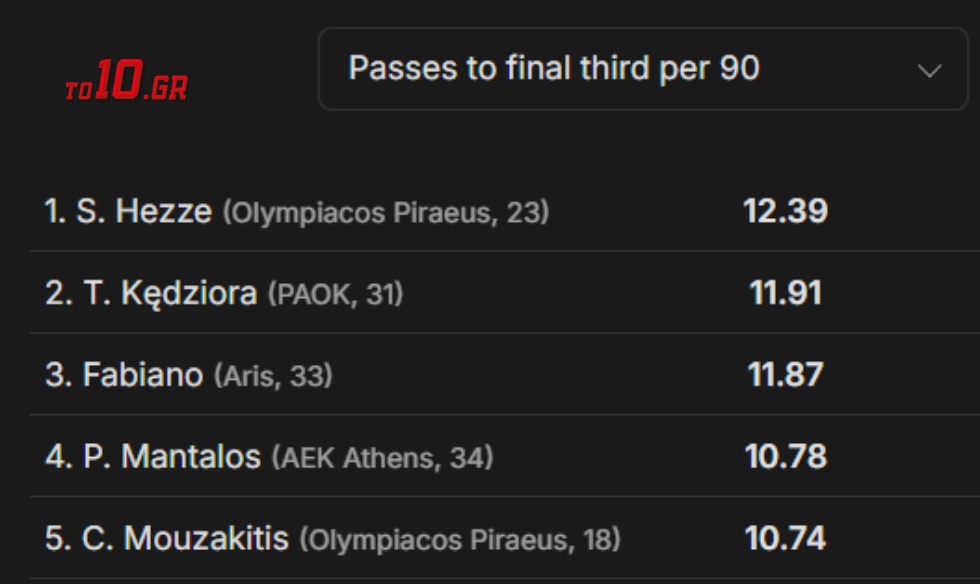Select the 11.91 value for Kędziora
980x584 pixels.
[x=785, y=294]
